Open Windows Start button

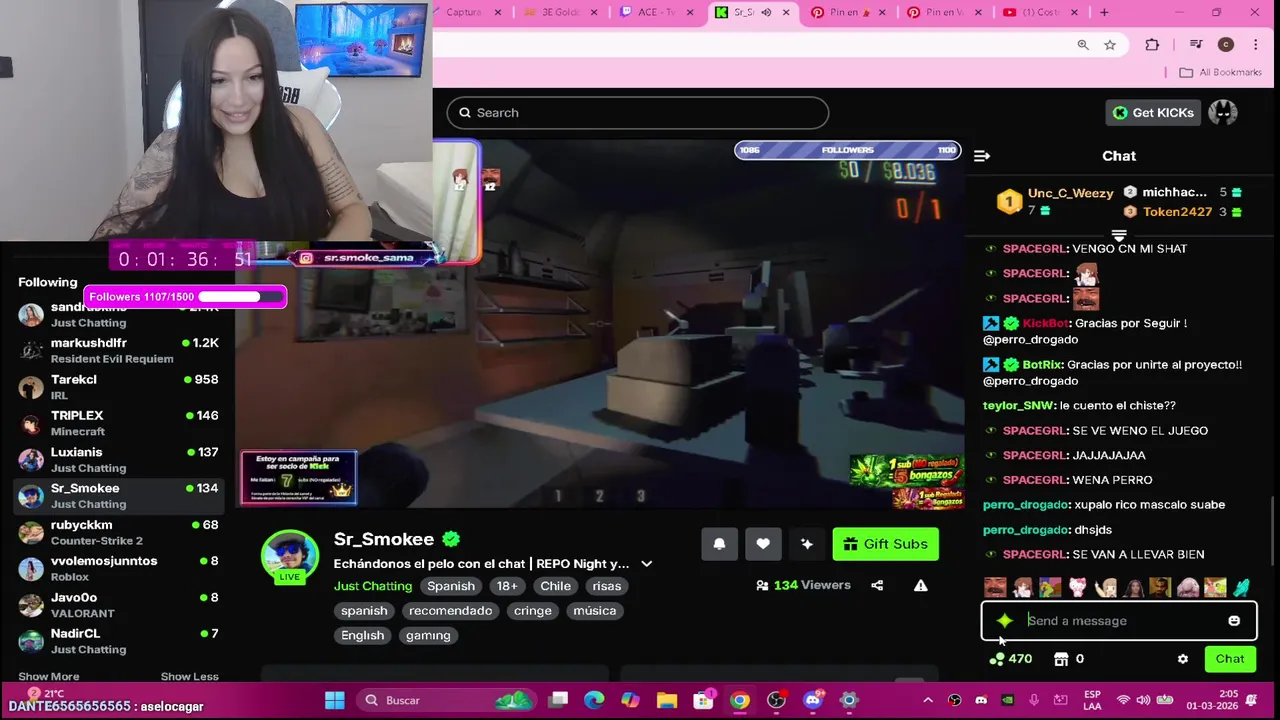click(x=335, y=700)
